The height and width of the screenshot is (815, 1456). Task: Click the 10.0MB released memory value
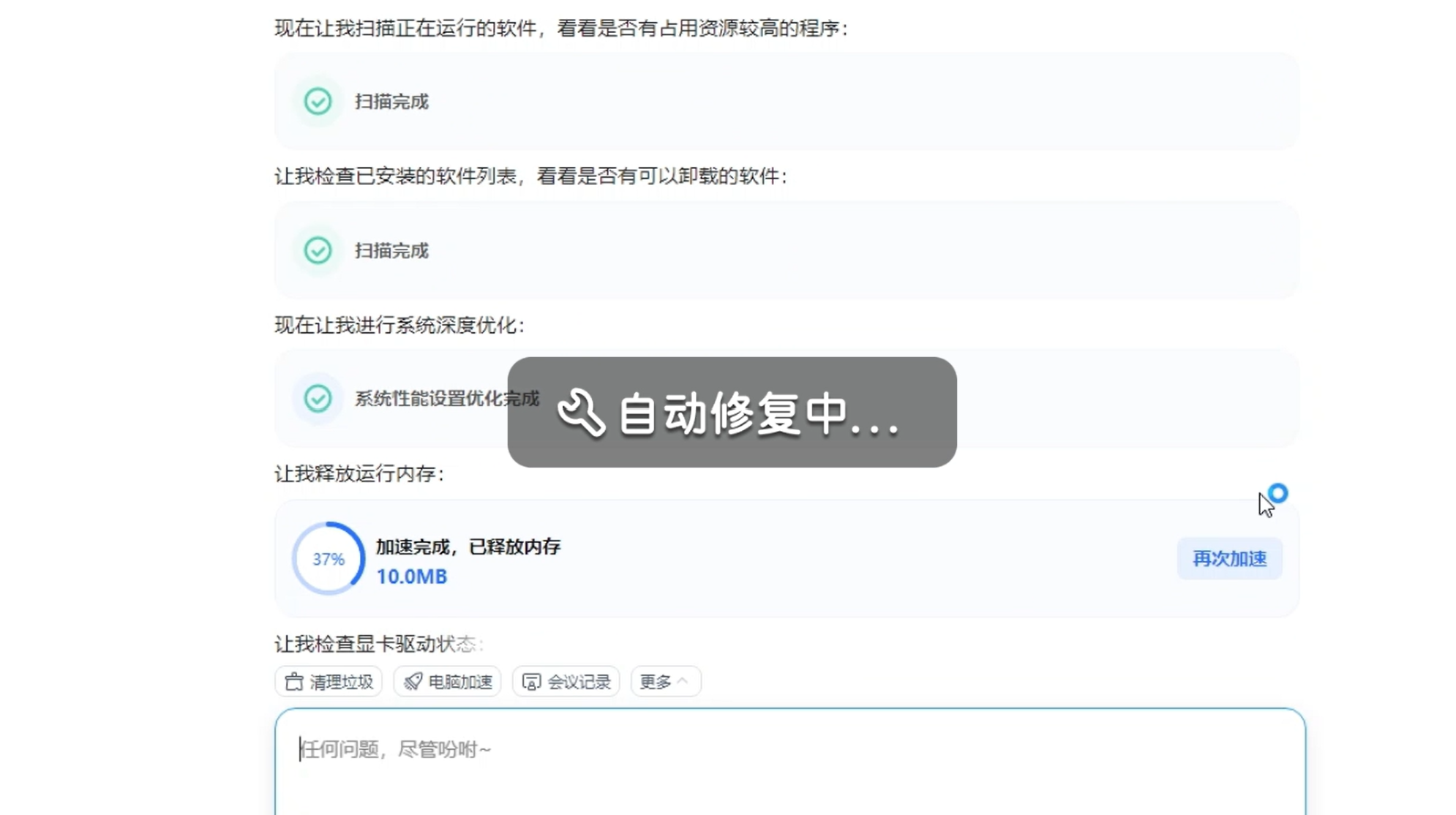[411, 576]
